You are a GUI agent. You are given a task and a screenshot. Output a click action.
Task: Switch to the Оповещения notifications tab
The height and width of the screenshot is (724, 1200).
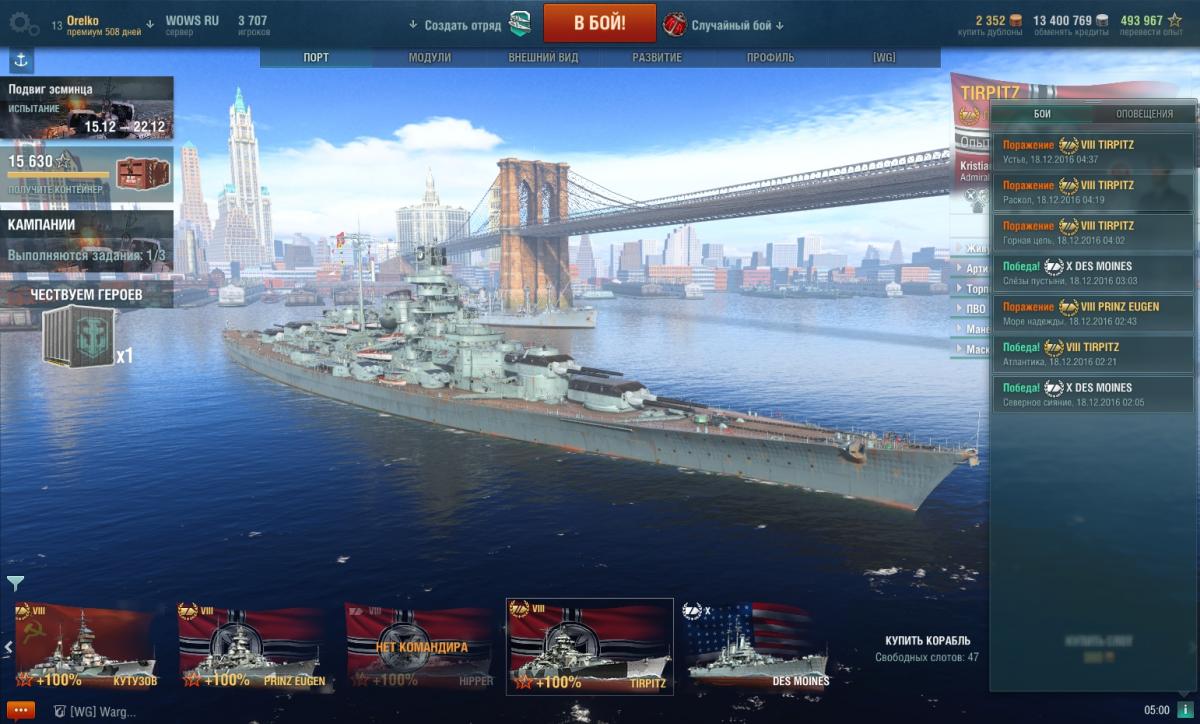pos(1144,114)
